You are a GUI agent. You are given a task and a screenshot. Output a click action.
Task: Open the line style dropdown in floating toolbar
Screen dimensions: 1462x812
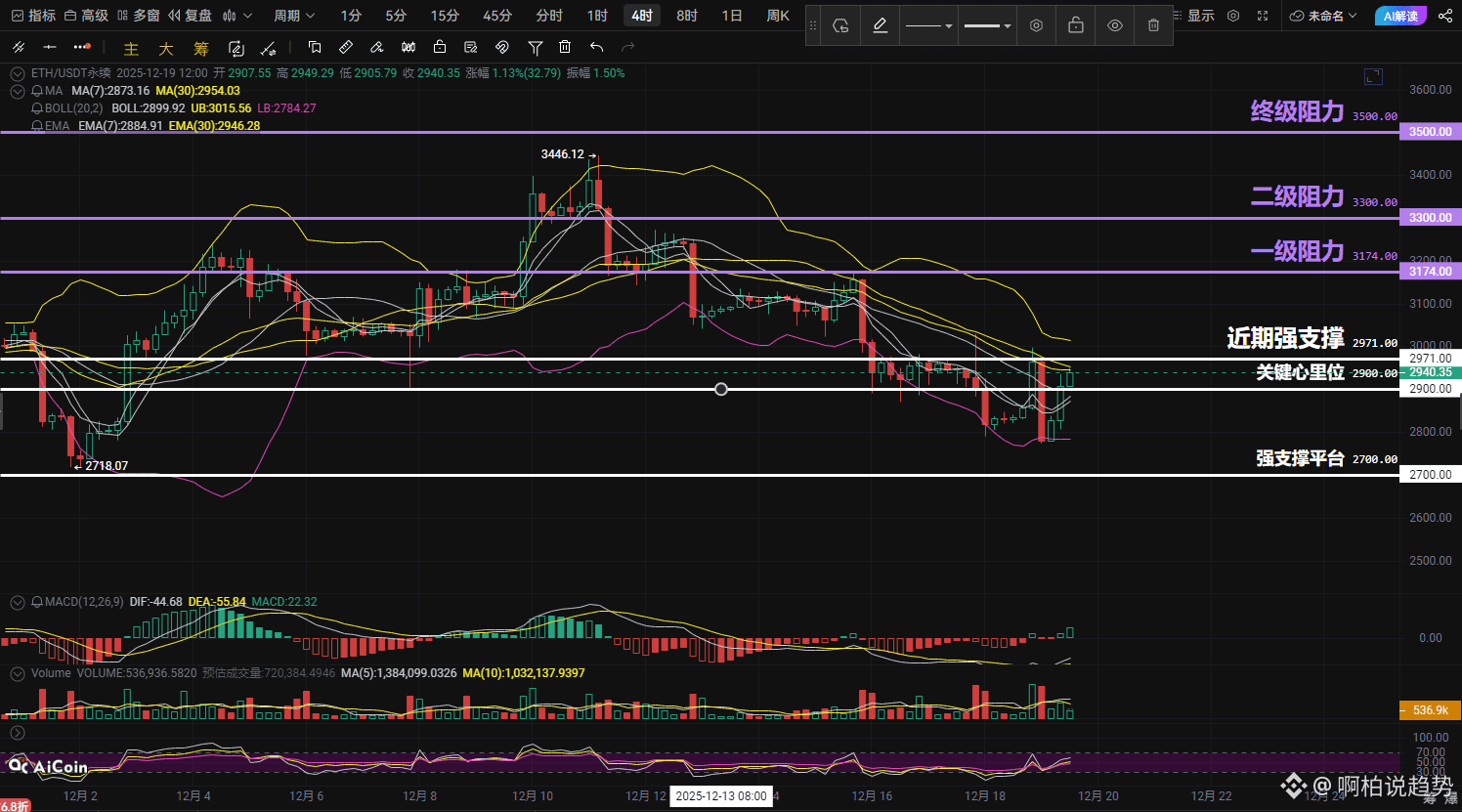(928, 25)
